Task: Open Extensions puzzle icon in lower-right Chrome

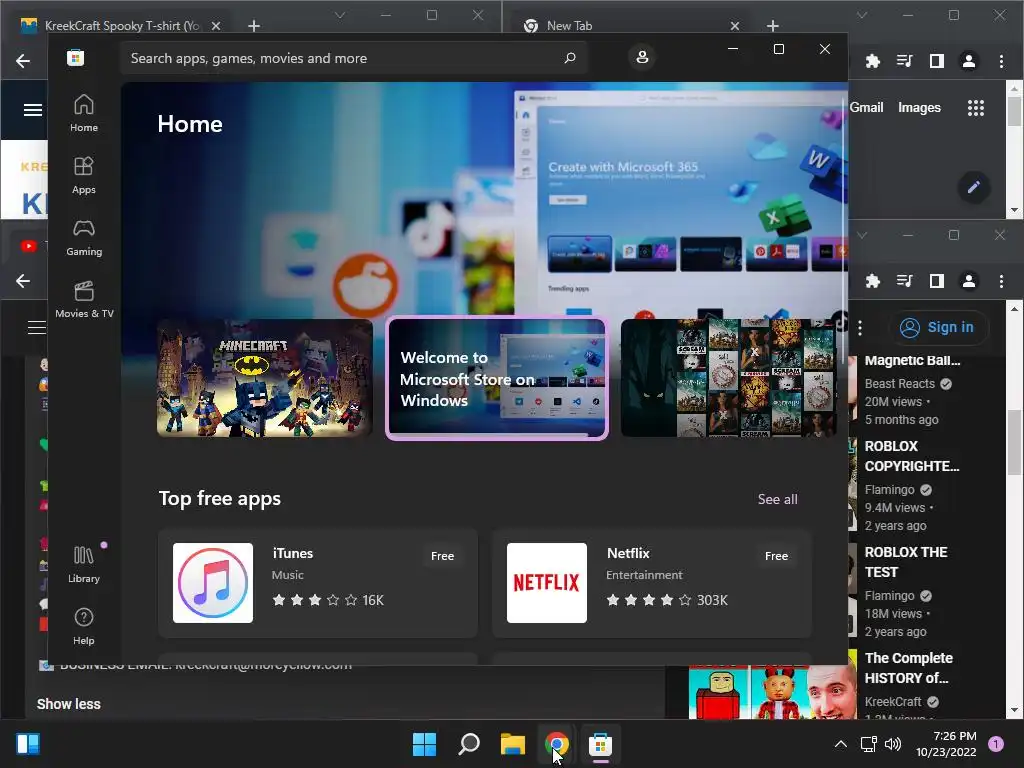Action: tap(872, 281)
